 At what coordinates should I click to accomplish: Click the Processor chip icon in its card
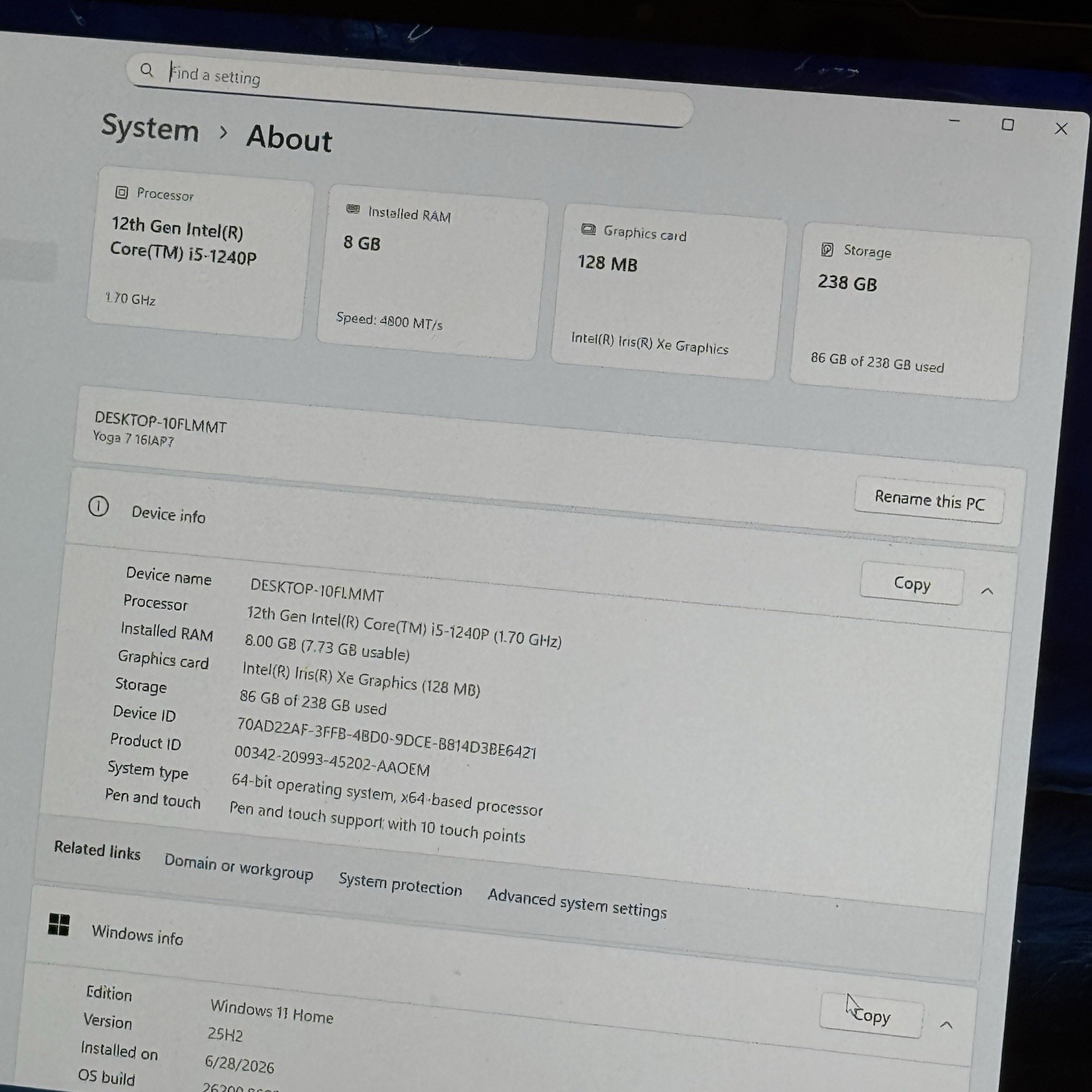121,192
